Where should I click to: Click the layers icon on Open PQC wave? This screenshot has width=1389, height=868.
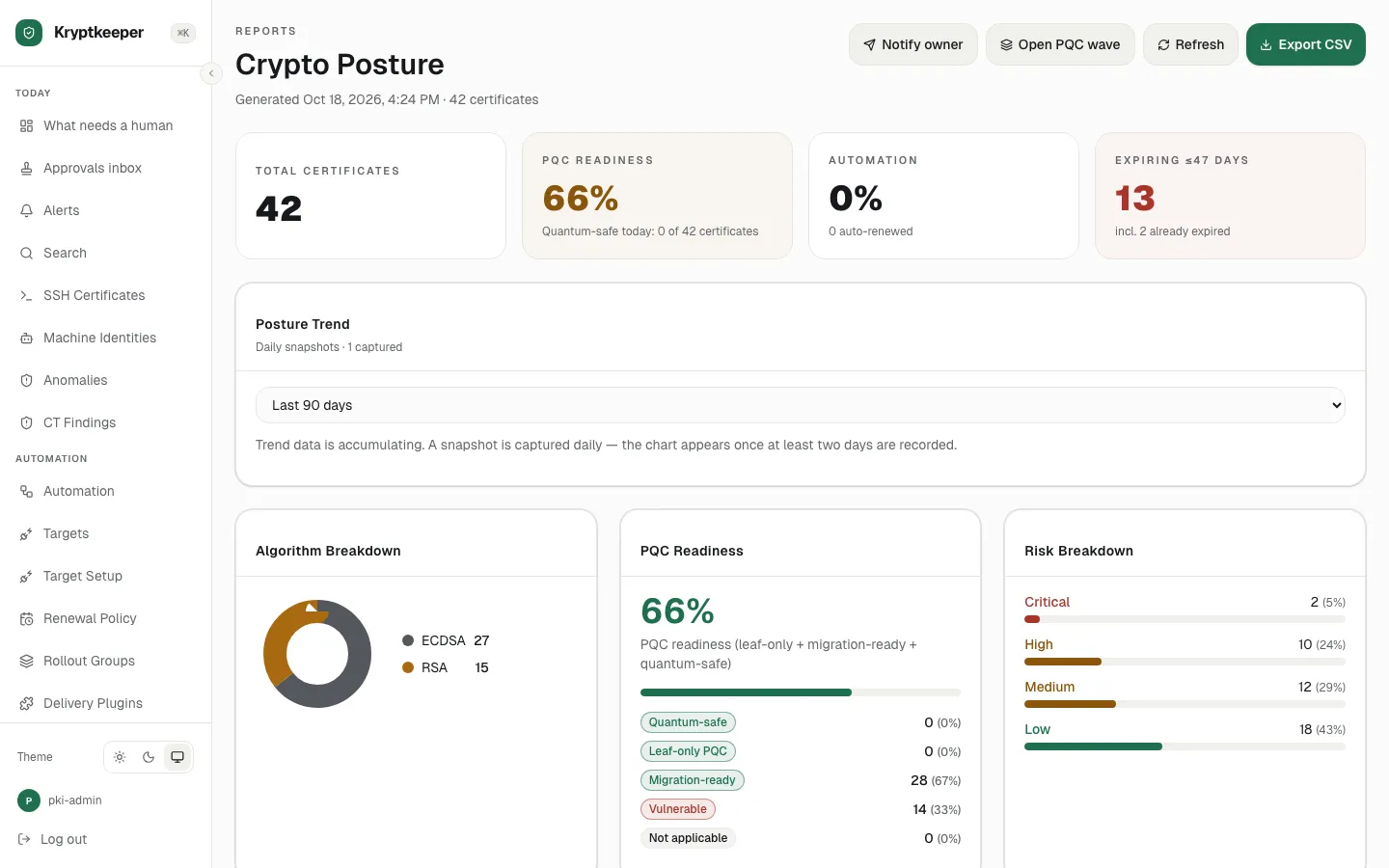tap(1006, 44)
